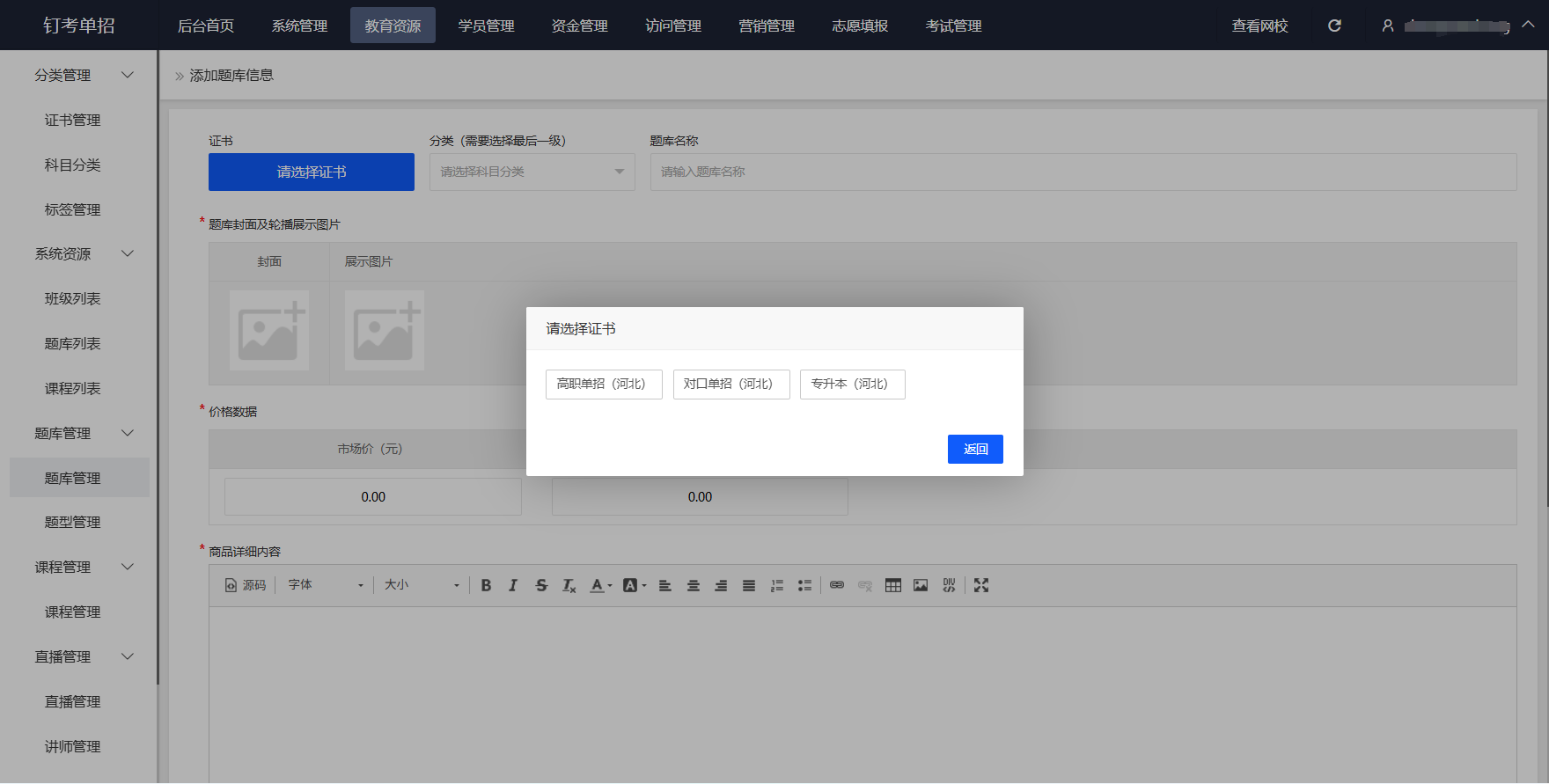Click the Bold icon in editor toolbar
Screen dimensions: 1549x784
point(486,585)
